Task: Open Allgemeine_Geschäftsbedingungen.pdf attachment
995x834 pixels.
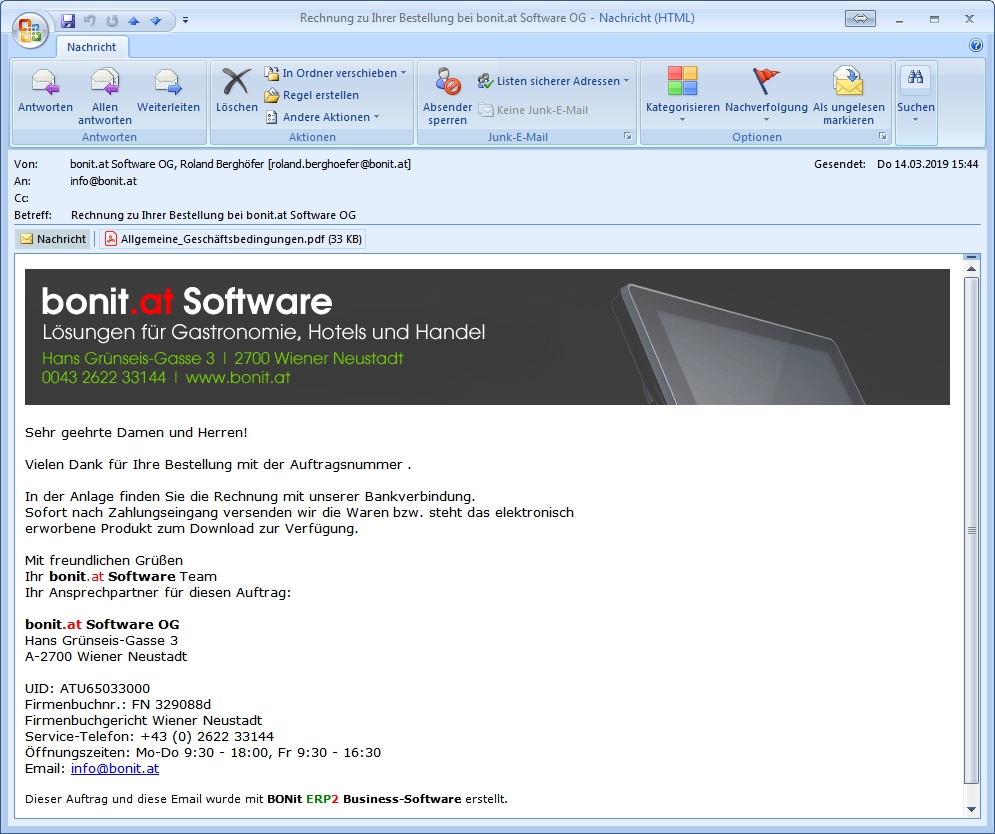Action: [233, 239]
